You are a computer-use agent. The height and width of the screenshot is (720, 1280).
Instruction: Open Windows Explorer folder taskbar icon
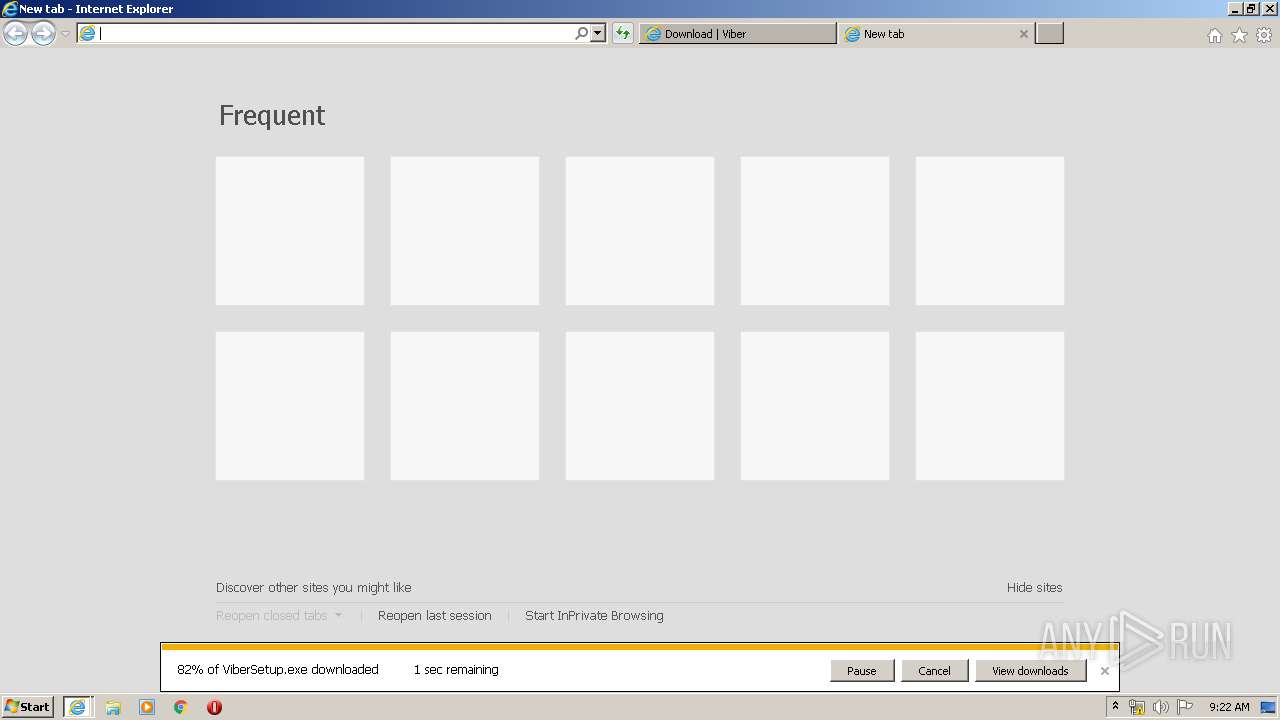[x=113, y=707]
